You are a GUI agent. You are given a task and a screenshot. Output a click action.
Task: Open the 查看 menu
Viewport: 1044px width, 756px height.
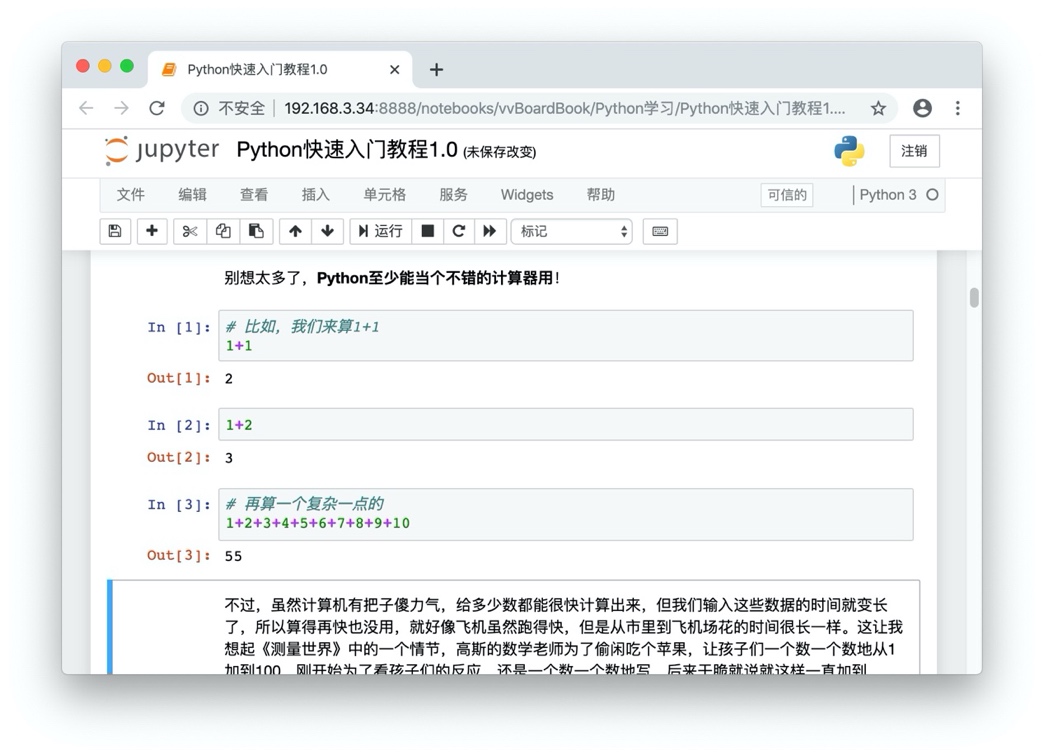pos(254,194)
